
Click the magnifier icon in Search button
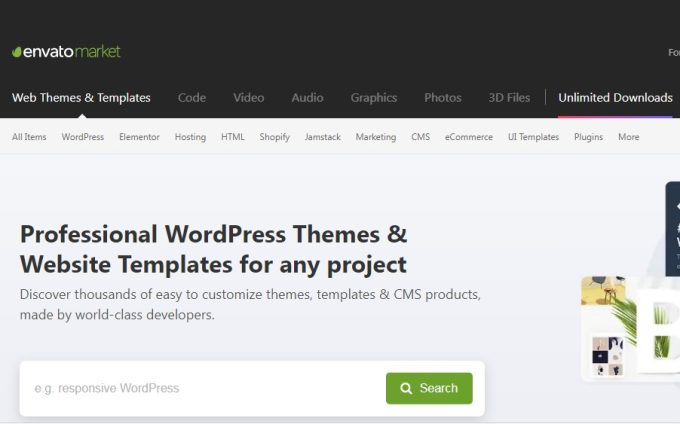click(406, 388)
